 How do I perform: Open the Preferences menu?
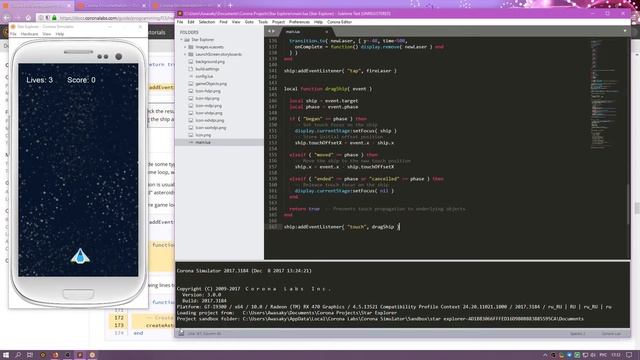click(x=299, y=22)
